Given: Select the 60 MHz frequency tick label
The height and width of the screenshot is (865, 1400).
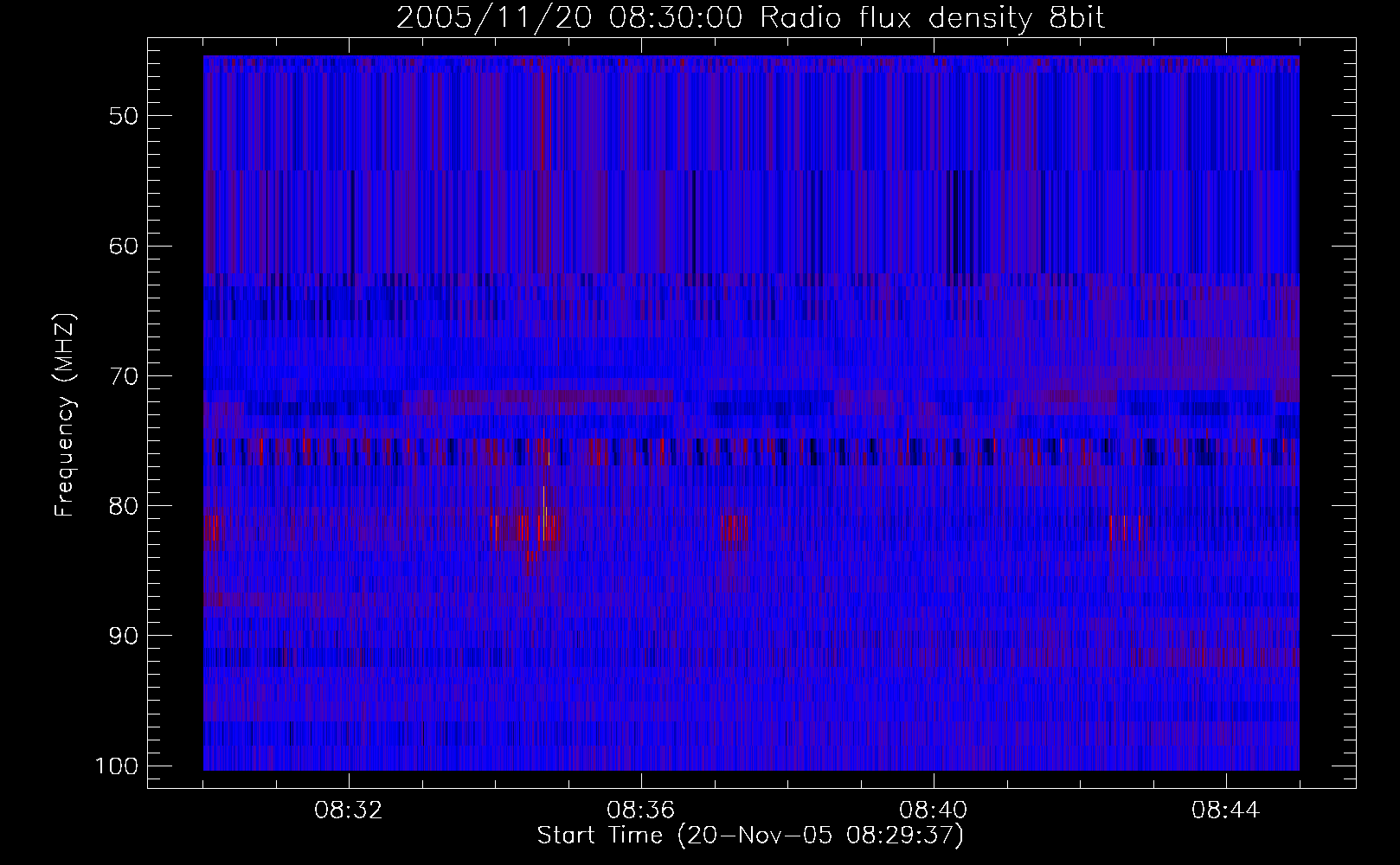Looking at the screenshot, I should (x=122, y=246).
